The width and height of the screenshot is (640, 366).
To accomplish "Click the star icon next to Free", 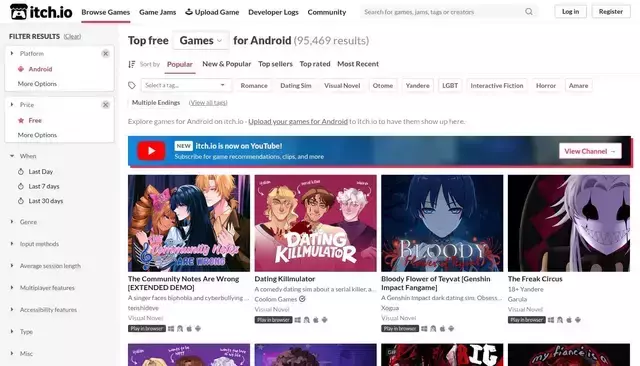I will [21, 120].
